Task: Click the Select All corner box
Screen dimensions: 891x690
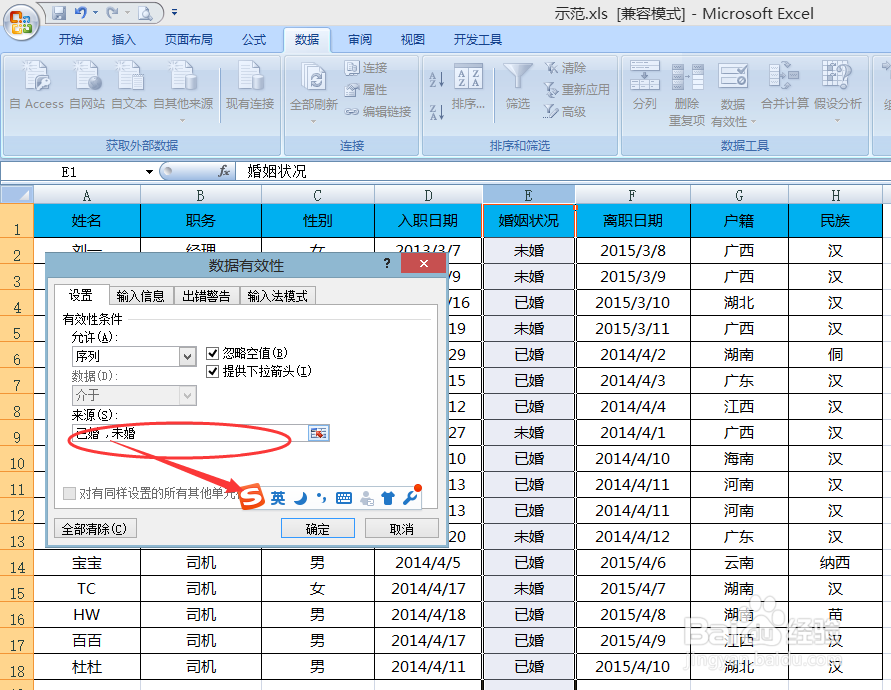Action: 17,195
